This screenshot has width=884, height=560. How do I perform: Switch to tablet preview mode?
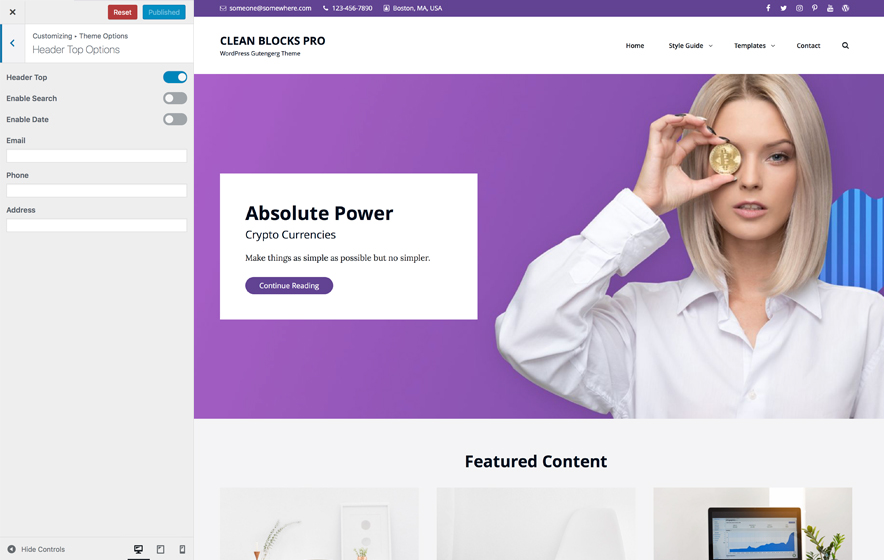(x=161, y=549)
